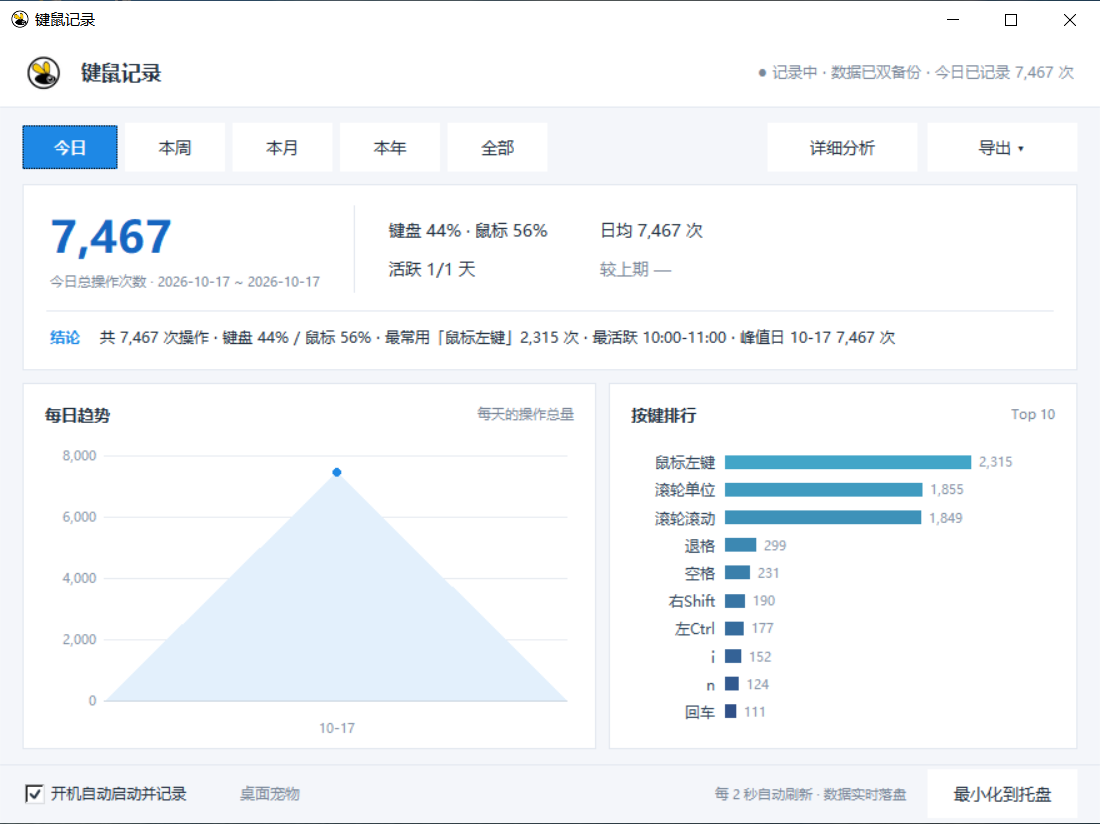The image size is (1100, 824).
Task: Maximize the 键鼠记录 window
Action: pos(1011,20)
